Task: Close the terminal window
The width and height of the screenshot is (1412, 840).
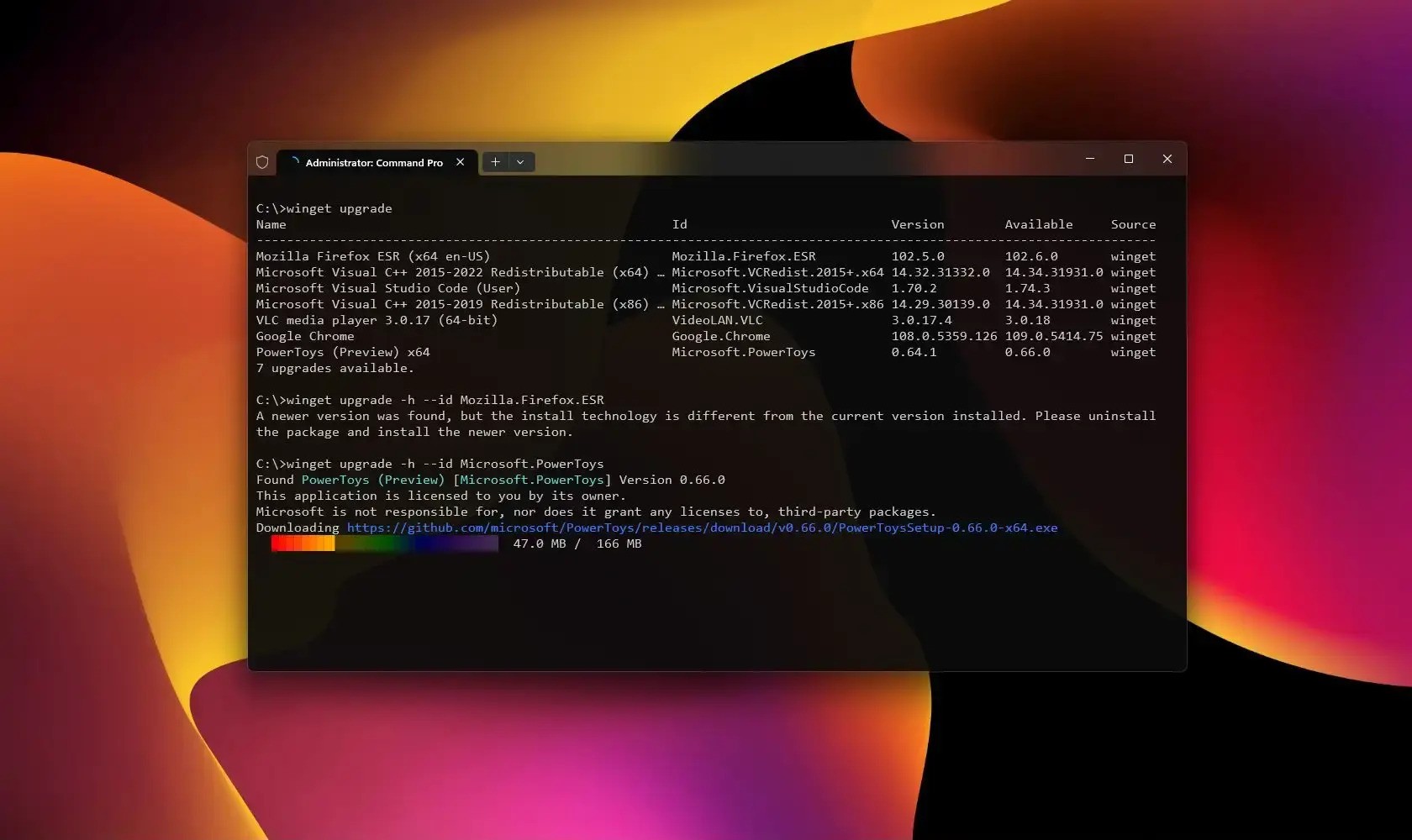Action: (1167, 159)
